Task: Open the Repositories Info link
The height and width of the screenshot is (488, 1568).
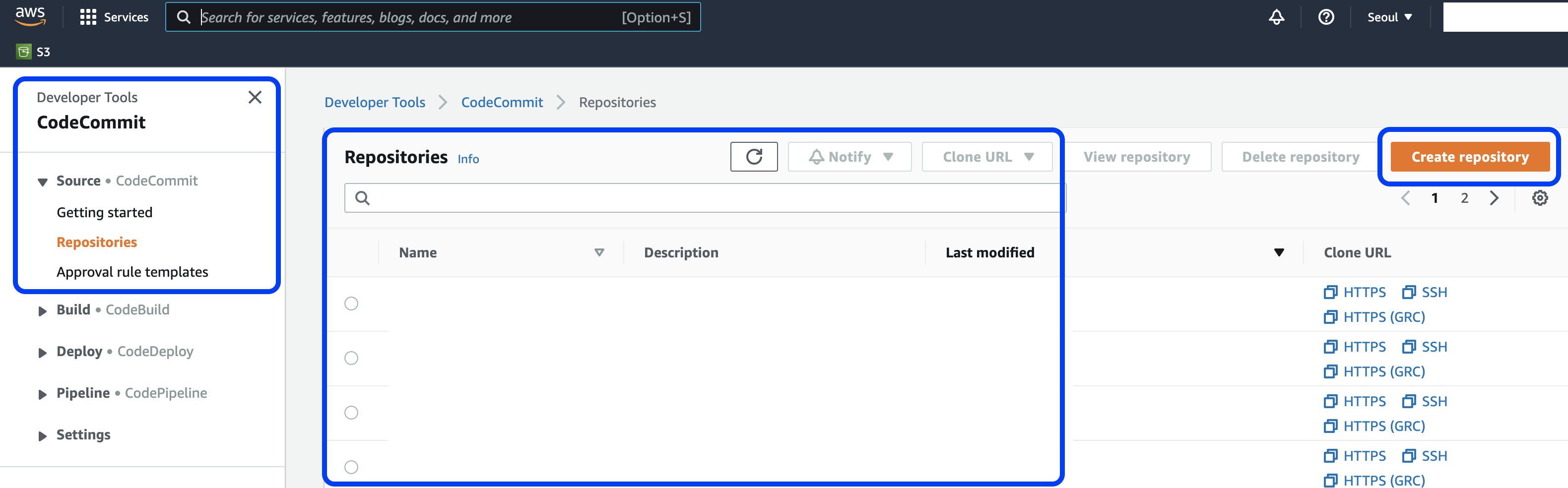Action: point(468,159)
